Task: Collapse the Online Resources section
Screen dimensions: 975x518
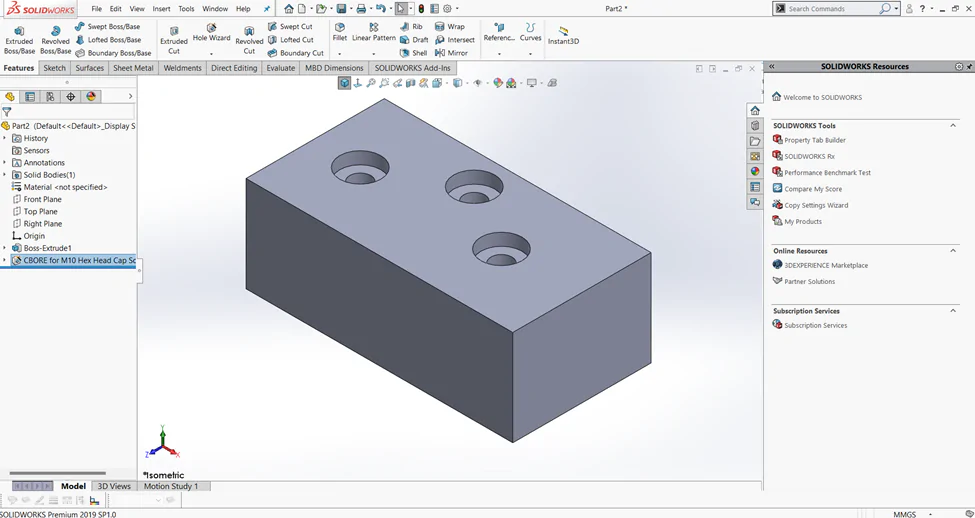Action: coord(953,251)
